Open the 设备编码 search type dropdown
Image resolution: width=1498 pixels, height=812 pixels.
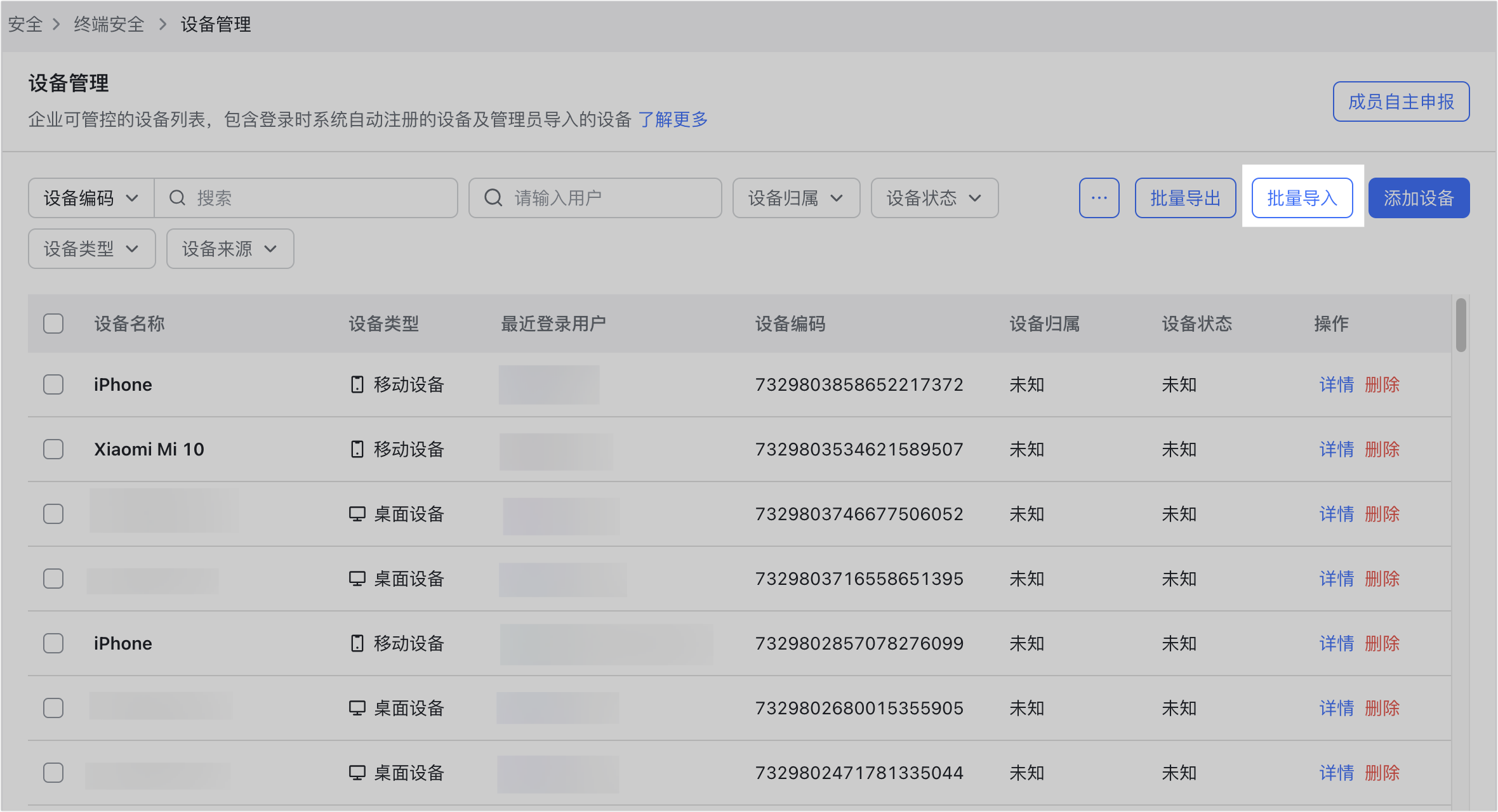tap(91, 198)
